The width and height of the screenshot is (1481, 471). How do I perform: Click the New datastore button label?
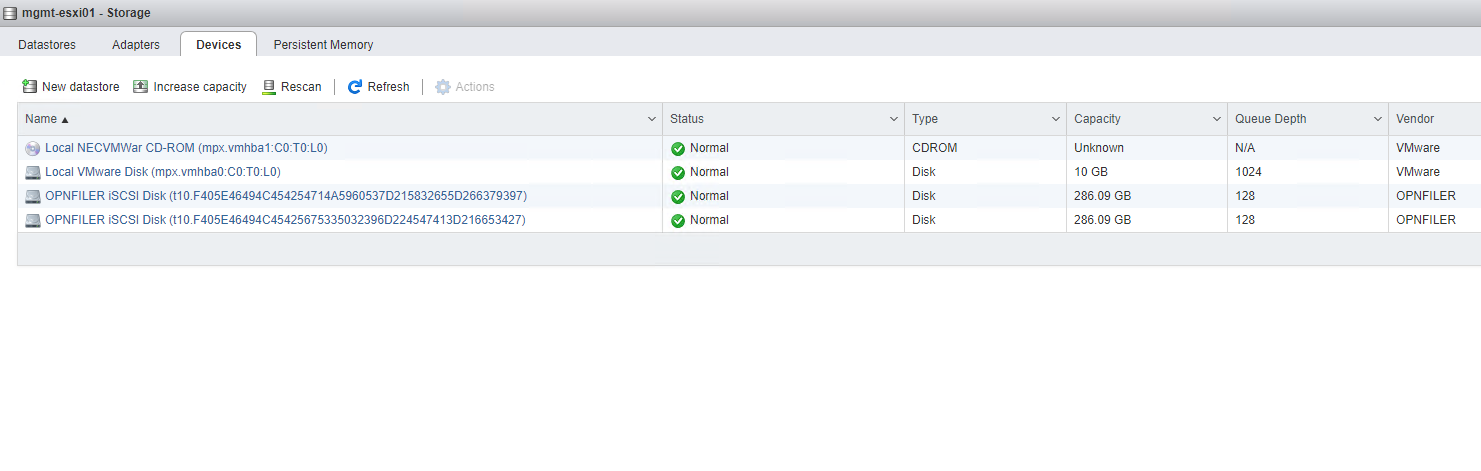(x=81, y=87)
